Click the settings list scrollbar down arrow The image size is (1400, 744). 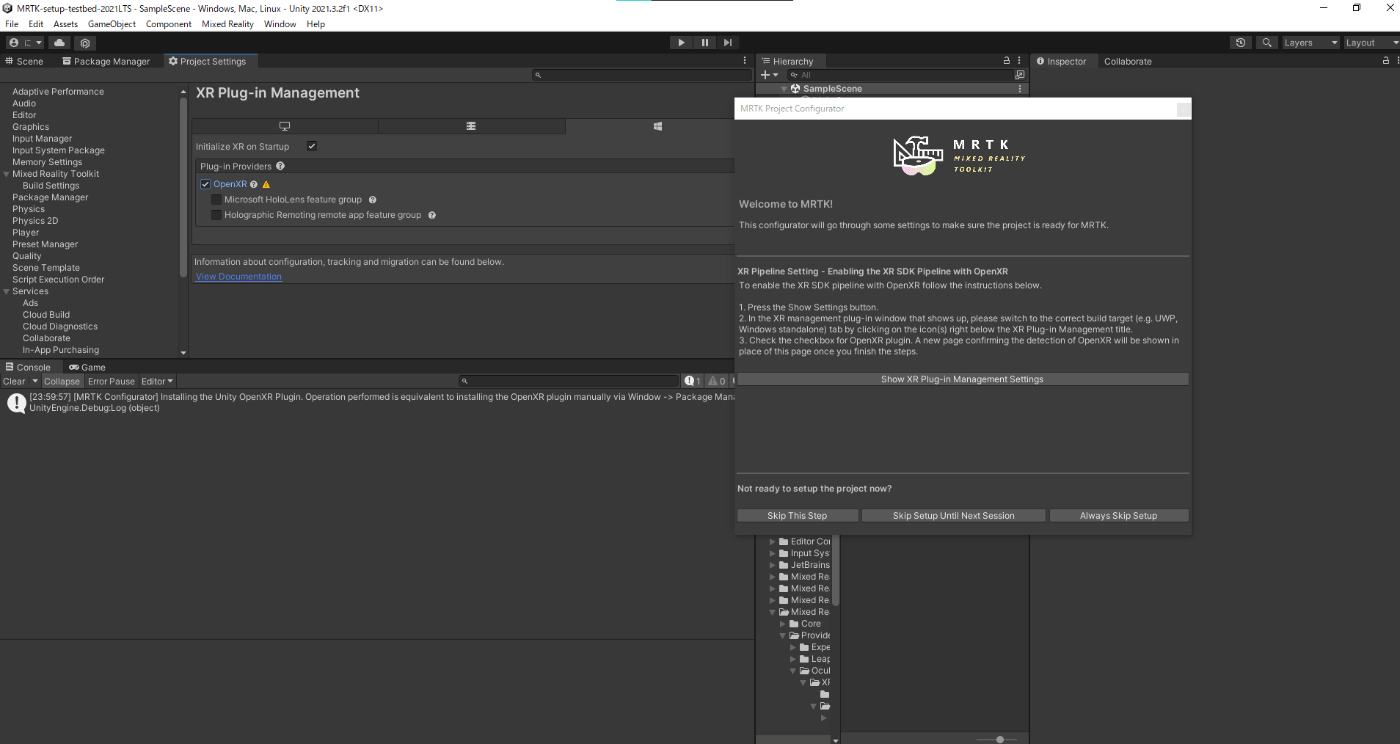coord(183,352)
